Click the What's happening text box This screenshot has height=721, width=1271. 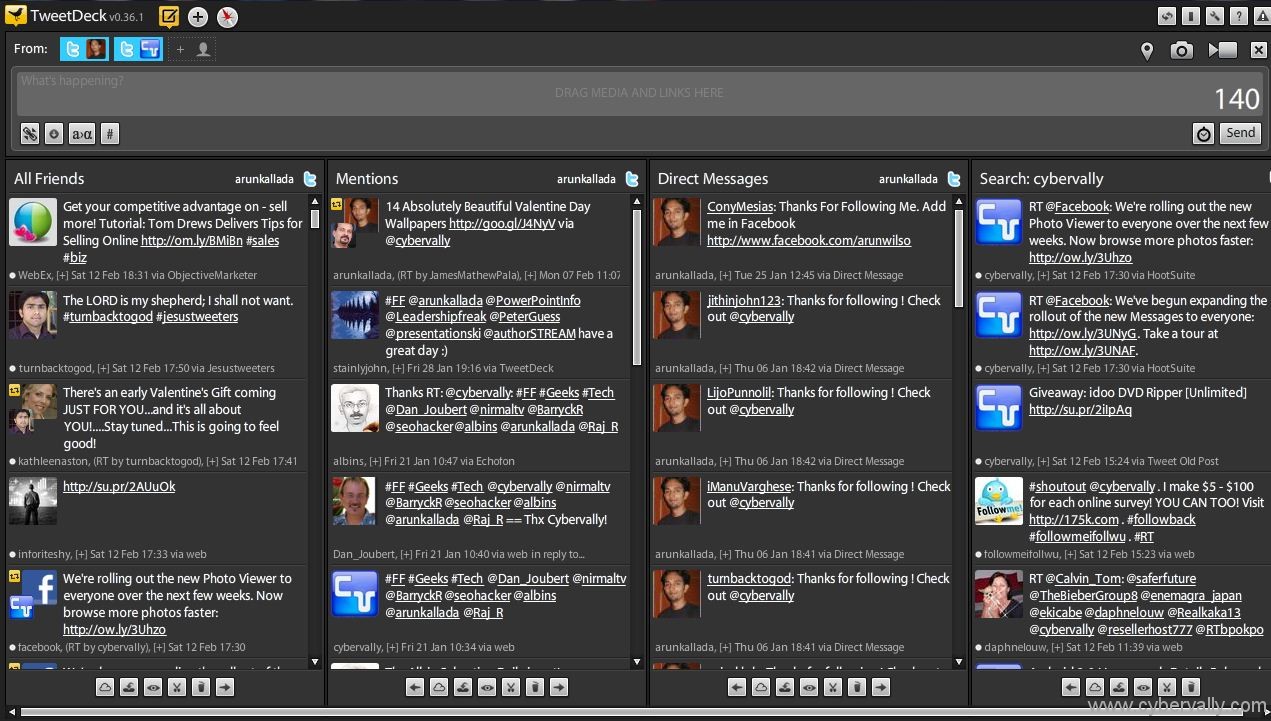pyautogui.click(x=640, y=93)
